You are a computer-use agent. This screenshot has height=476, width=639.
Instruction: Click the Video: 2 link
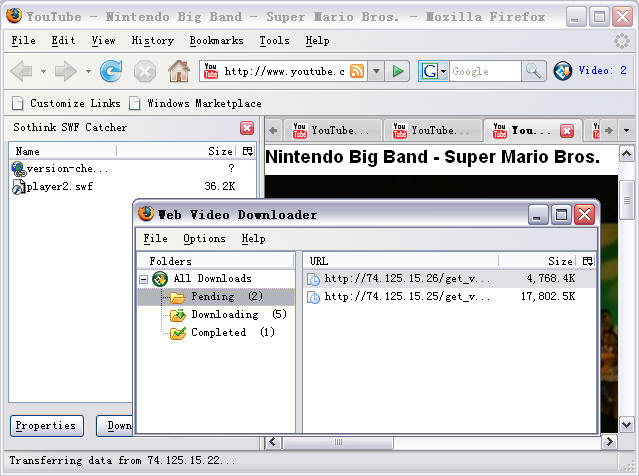pyautogui.click(x=602, y=71)
